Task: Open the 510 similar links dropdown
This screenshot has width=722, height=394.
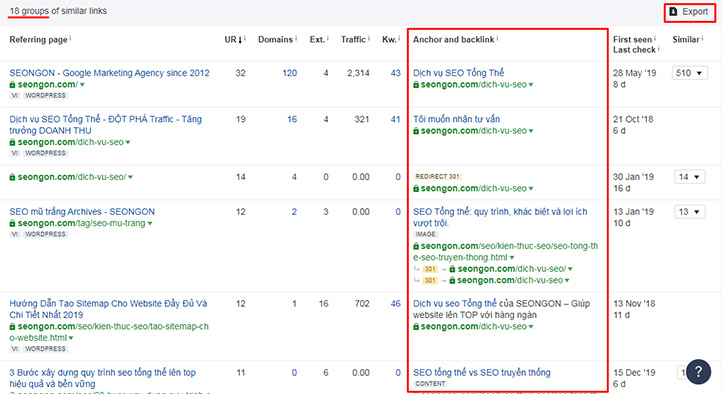Action: click(689, 73)
